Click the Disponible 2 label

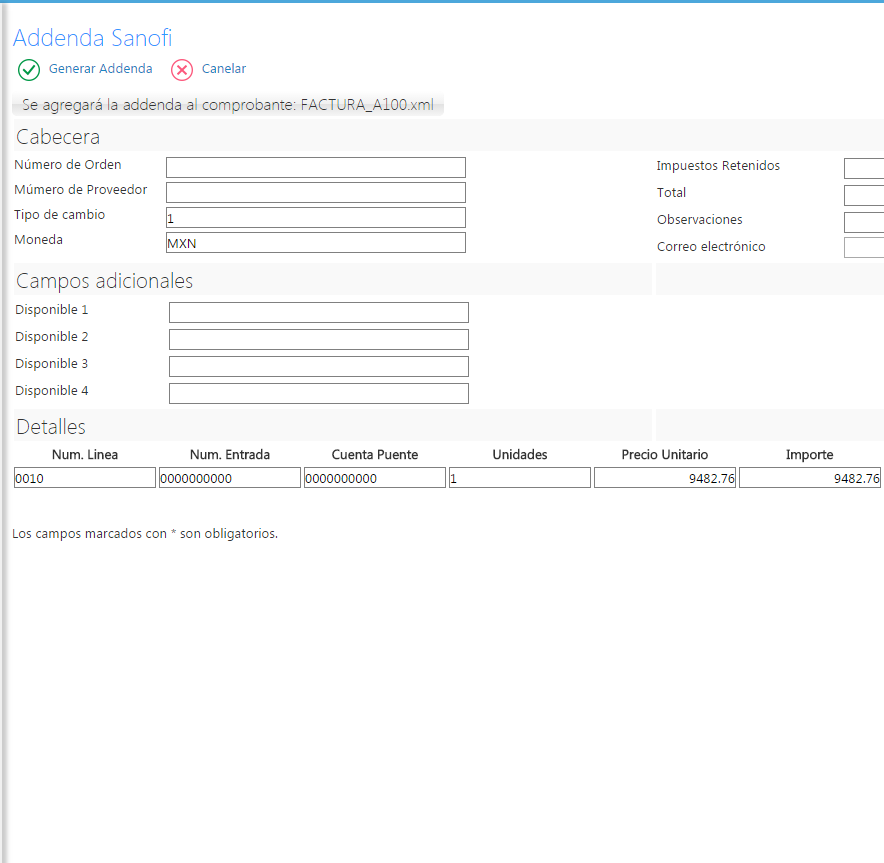point(52,337)
